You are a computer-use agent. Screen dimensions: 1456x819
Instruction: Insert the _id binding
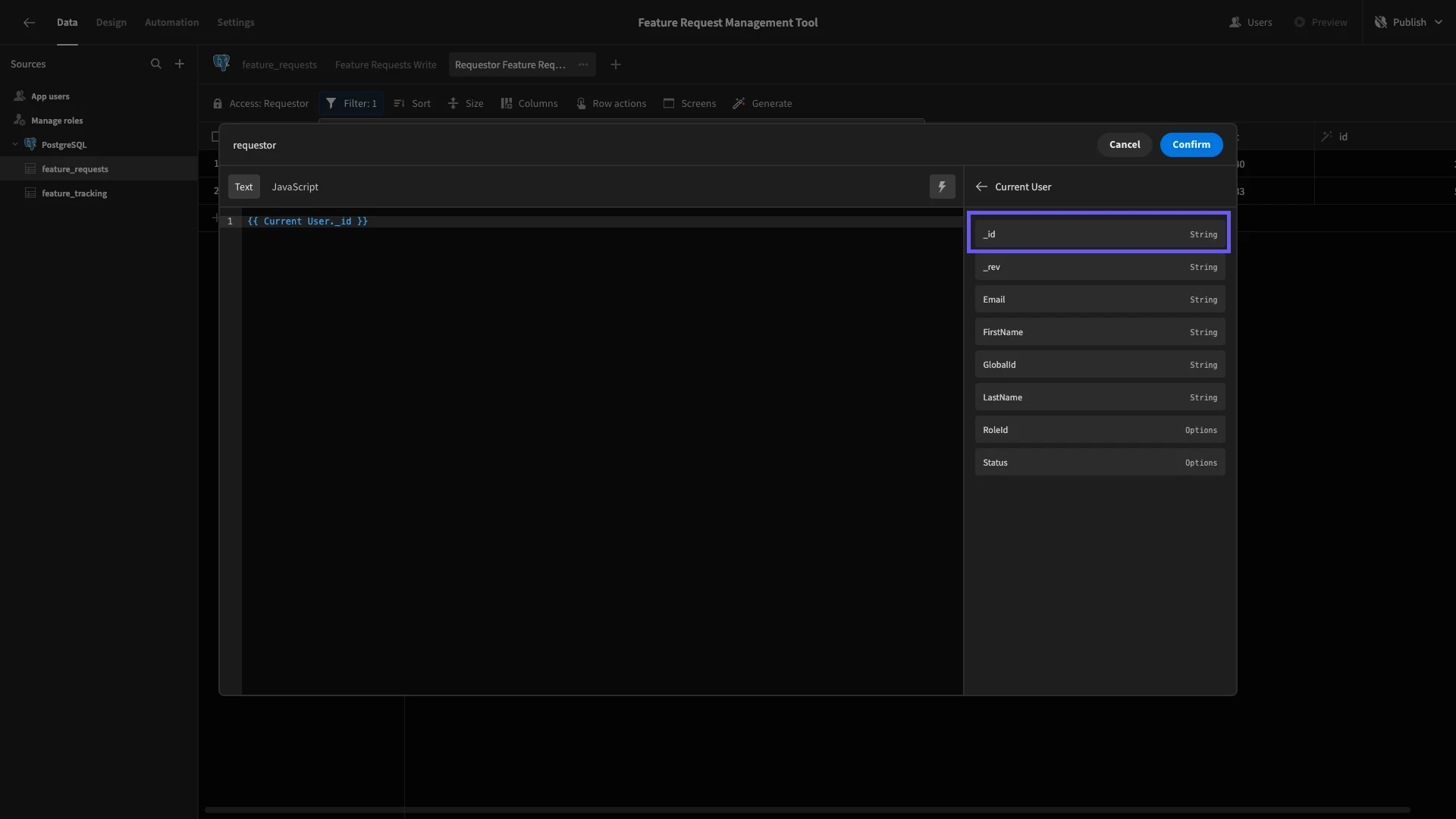point(1100,234)
